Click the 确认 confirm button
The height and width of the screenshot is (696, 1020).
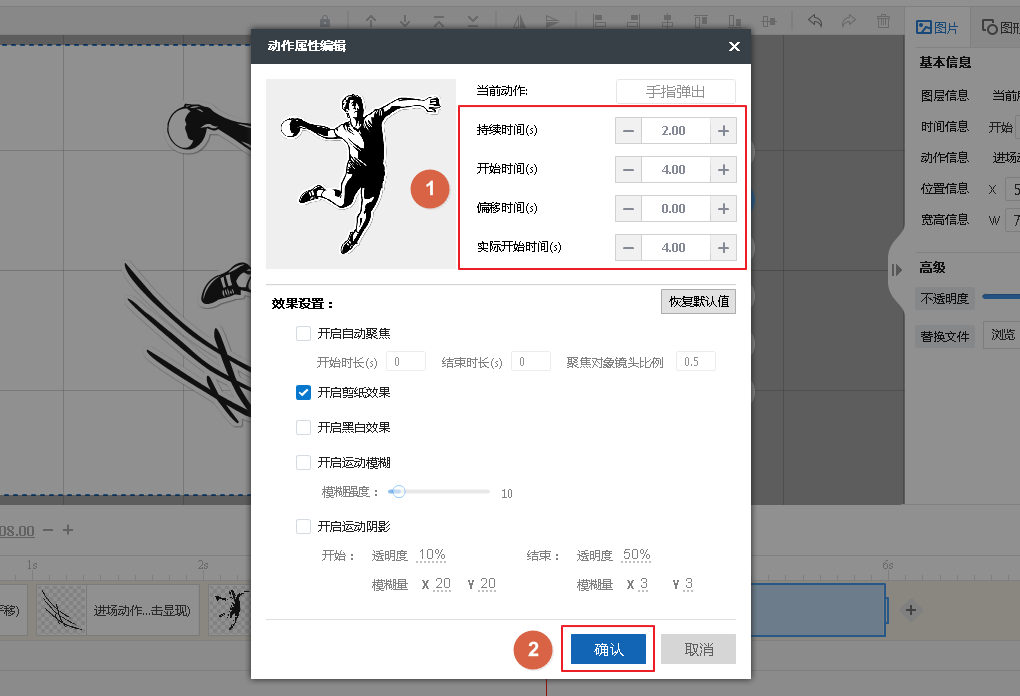[x=607, y=648]
